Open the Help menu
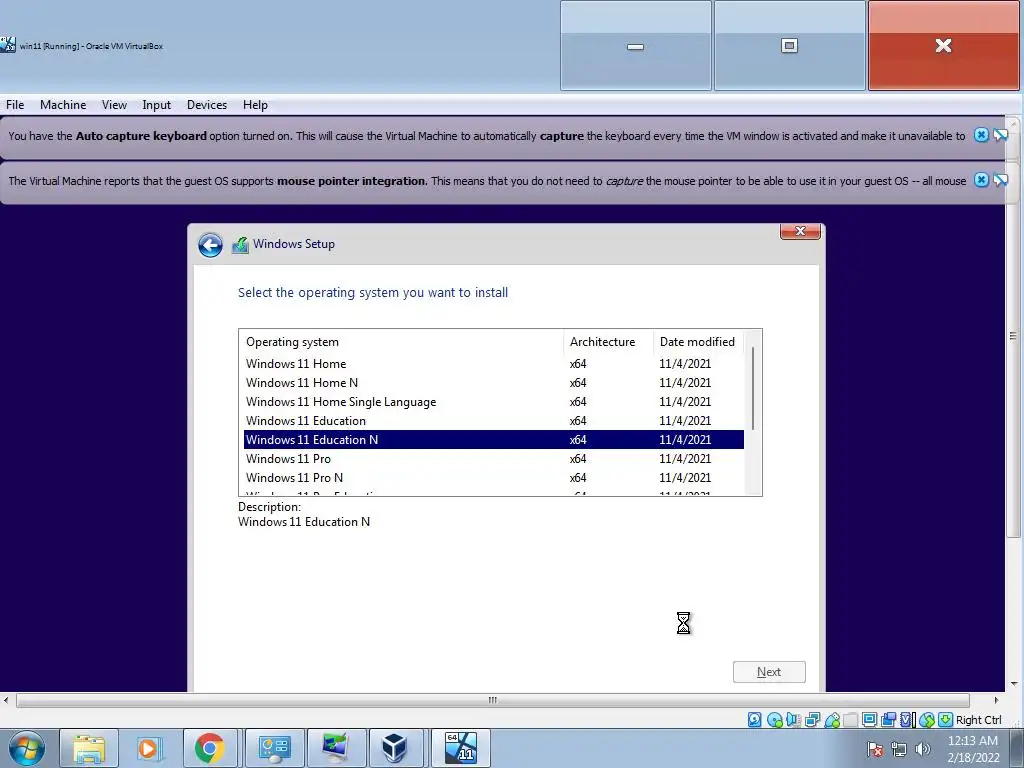Viewport: 1024px width, 768px height. (255, 104)
